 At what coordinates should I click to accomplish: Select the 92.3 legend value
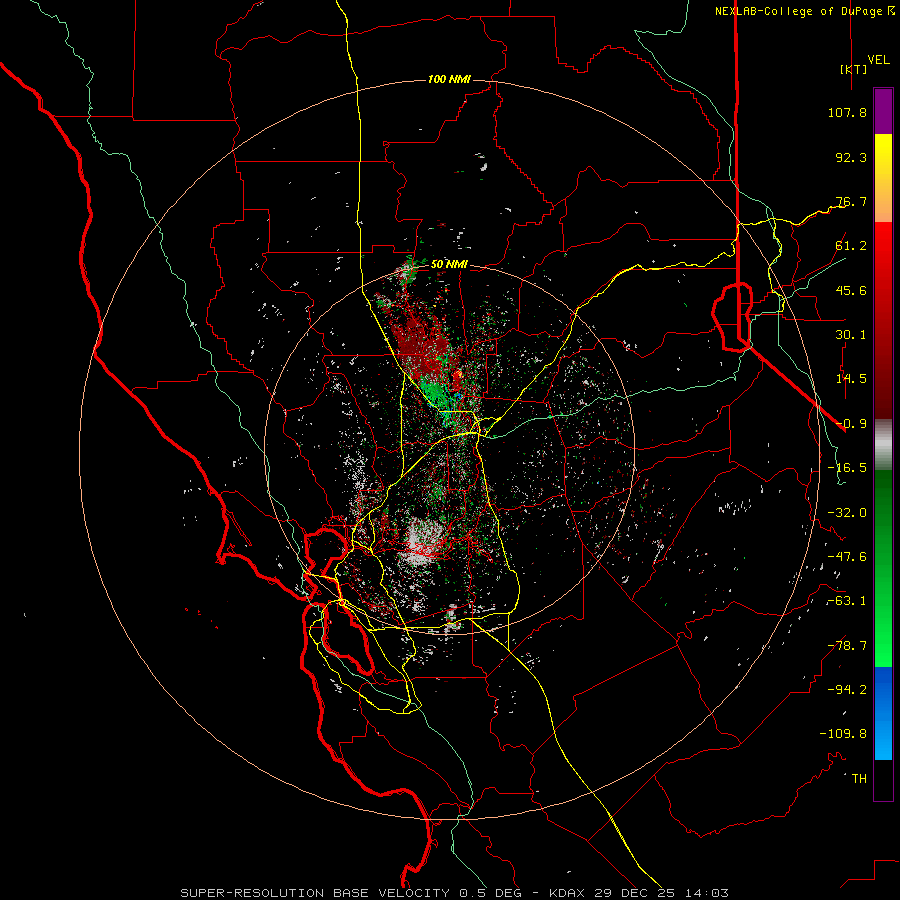851,157
